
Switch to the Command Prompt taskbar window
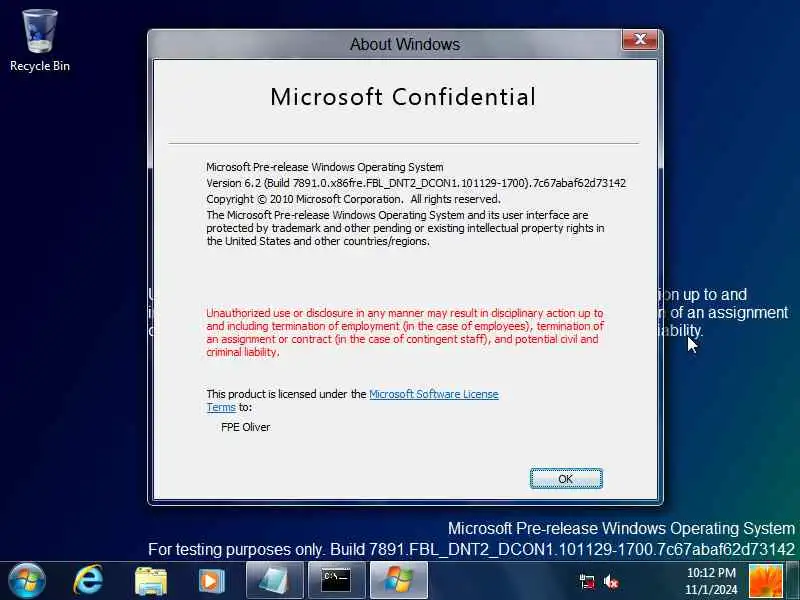tap(337, 581)
